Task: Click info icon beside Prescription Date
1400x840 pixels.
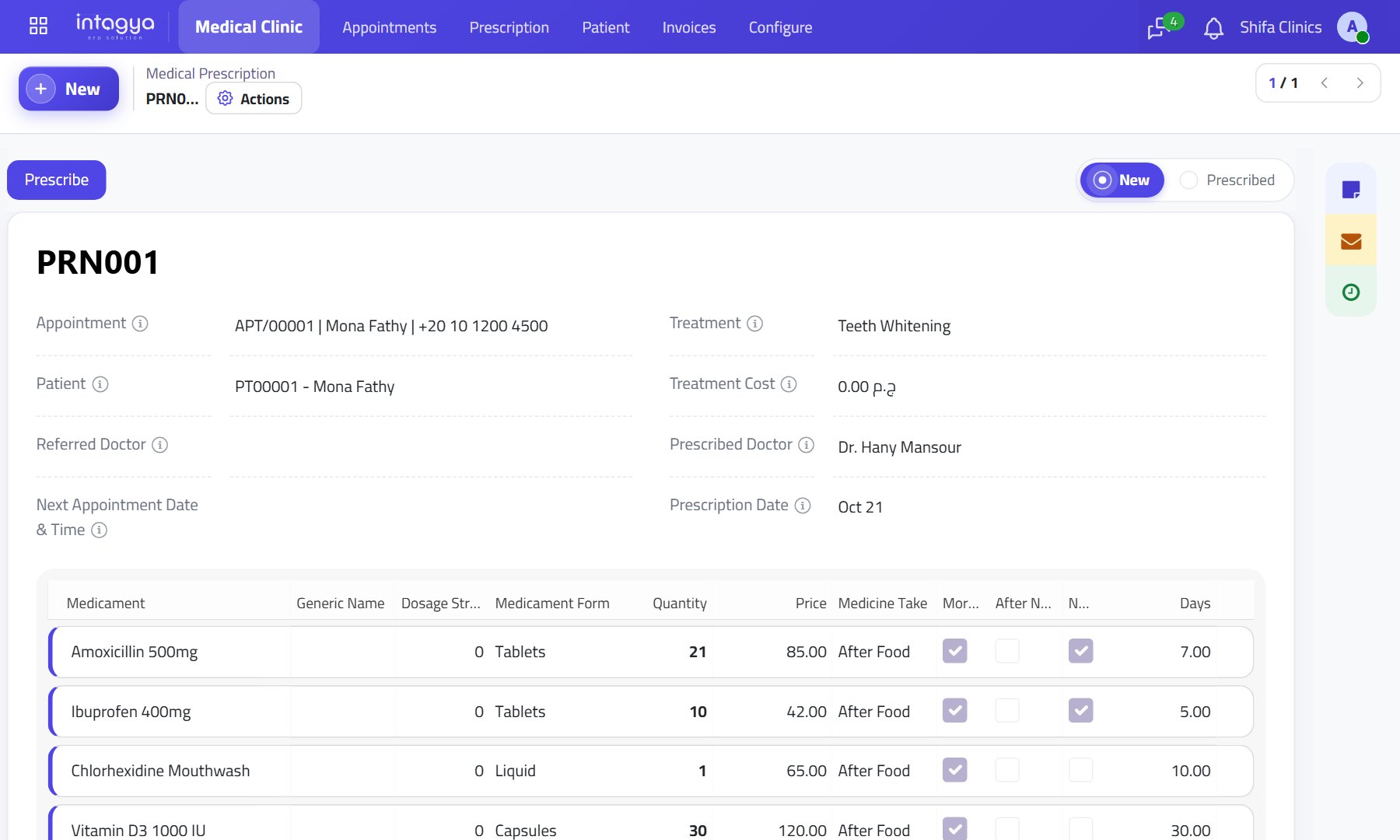Action: tap(803, 506)
